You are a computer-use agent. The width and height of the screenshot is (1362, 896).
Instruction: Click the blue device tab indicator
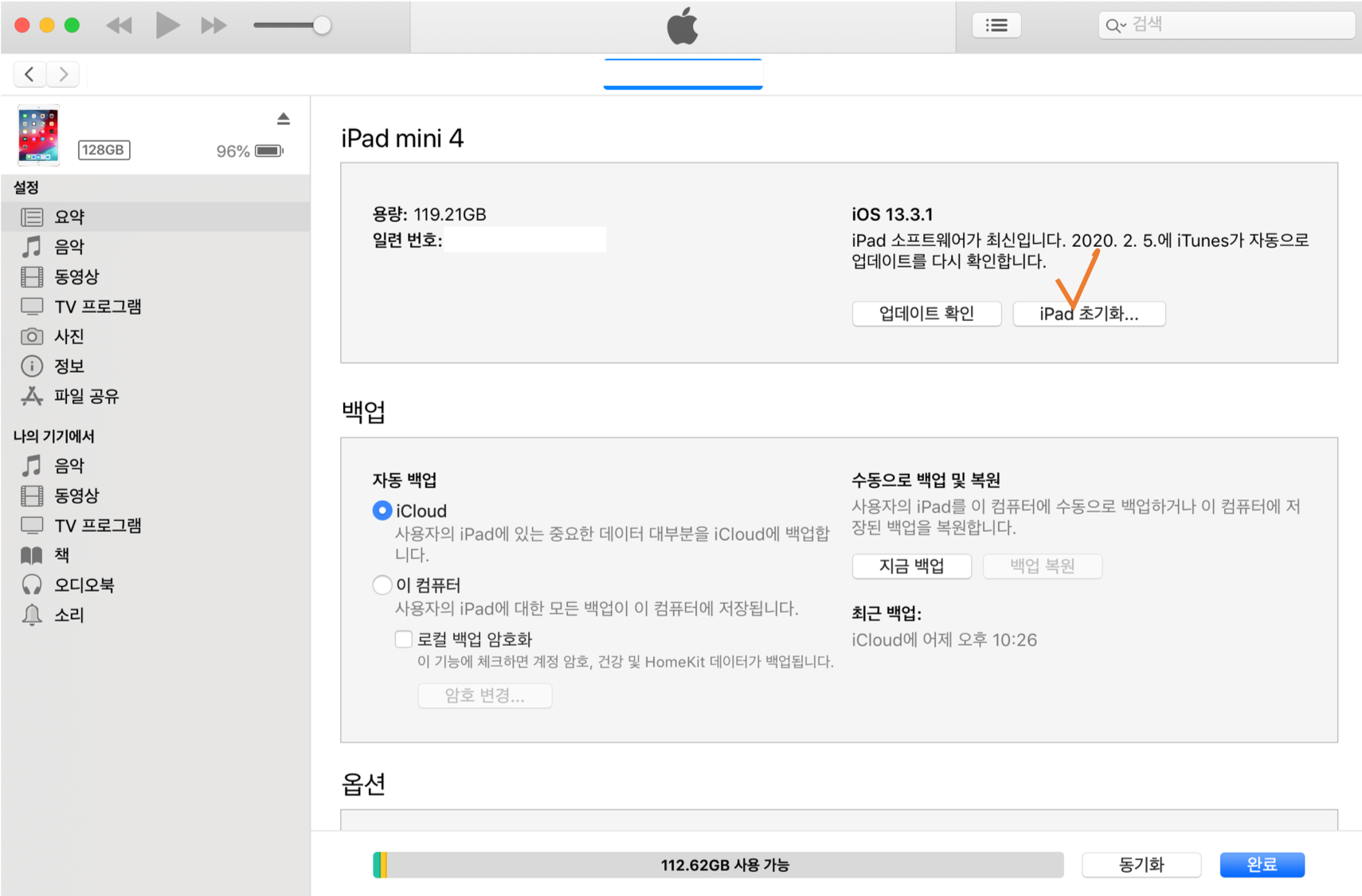(683, 74)
